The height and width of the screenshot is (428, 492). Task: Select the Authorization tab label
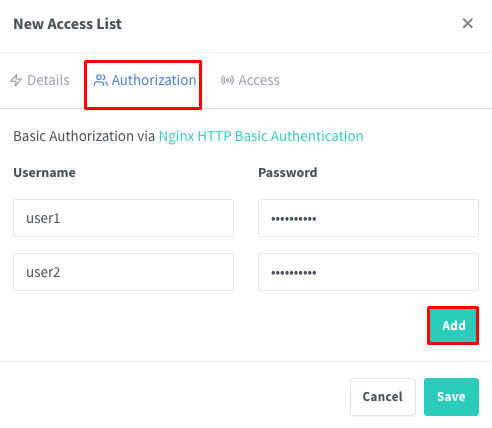tap(154, 80)
